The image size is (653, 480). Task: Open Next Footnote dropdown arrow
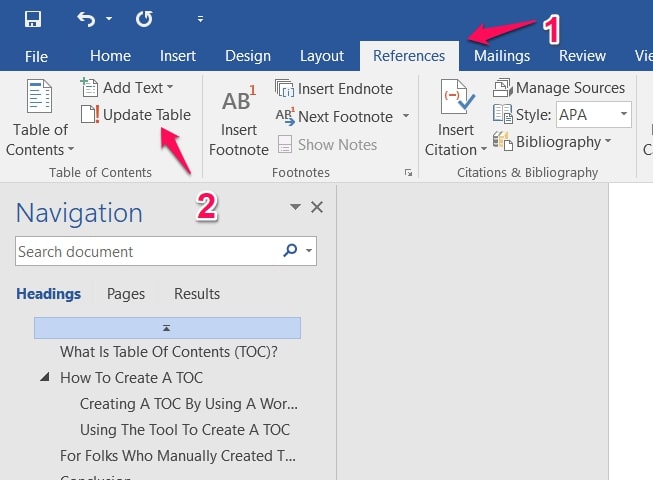tap(406, 115)
